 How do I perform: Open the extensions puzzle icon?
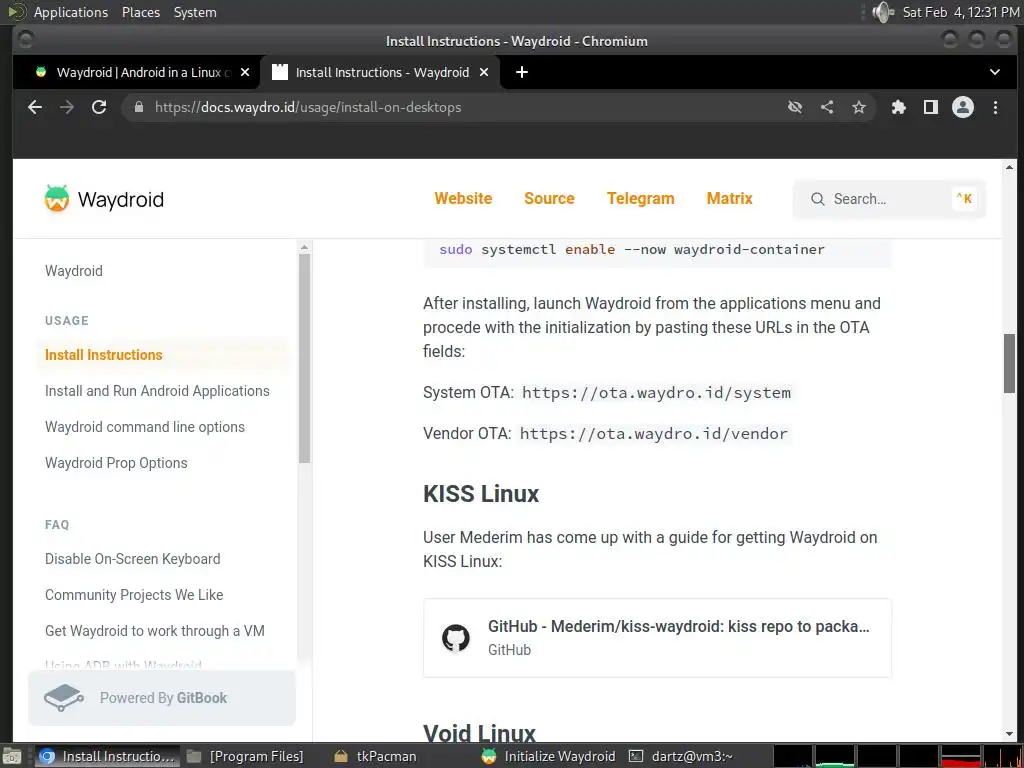(x=899, y=107)
